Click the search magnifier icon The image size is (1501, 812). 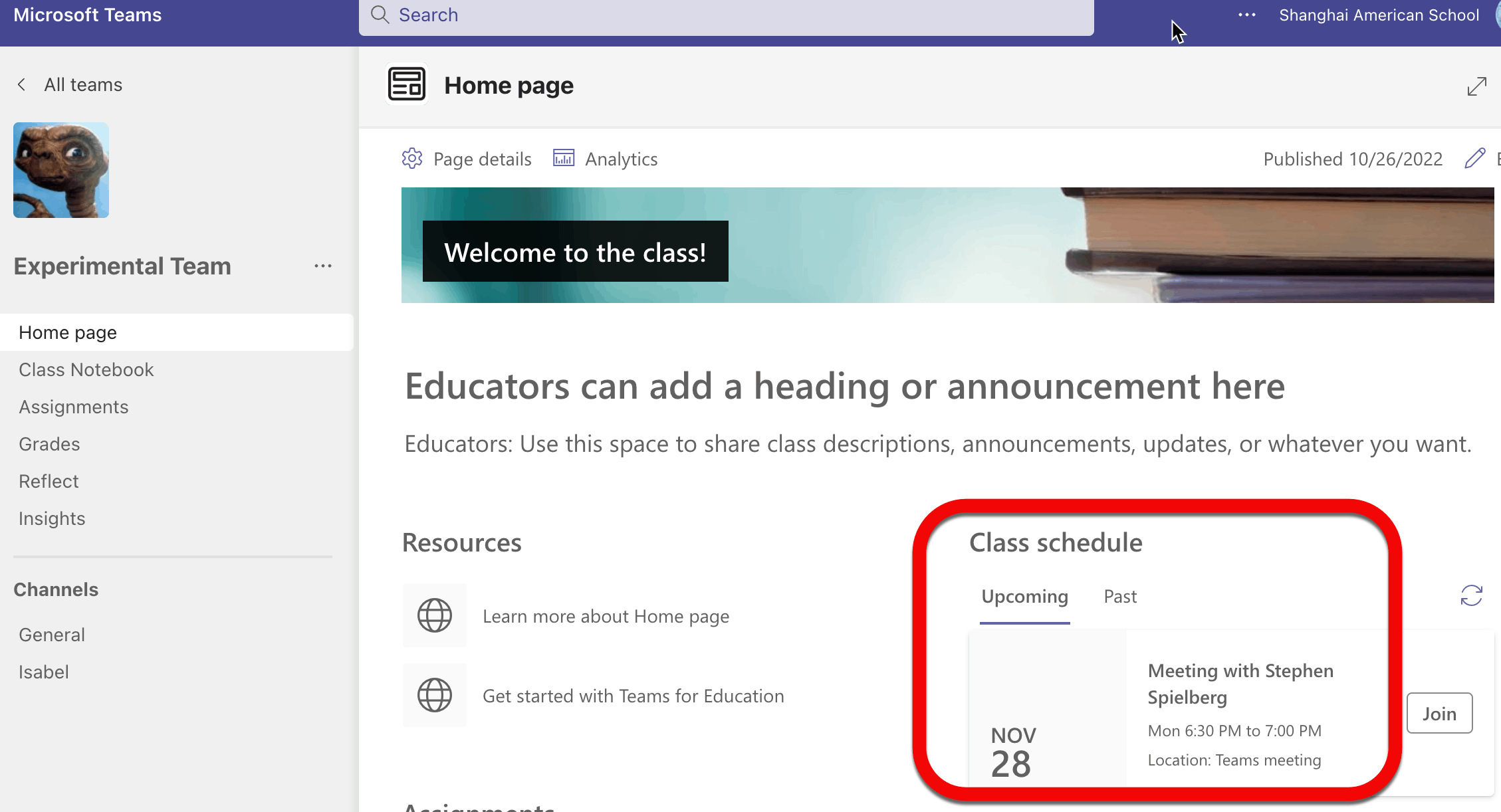380,15
